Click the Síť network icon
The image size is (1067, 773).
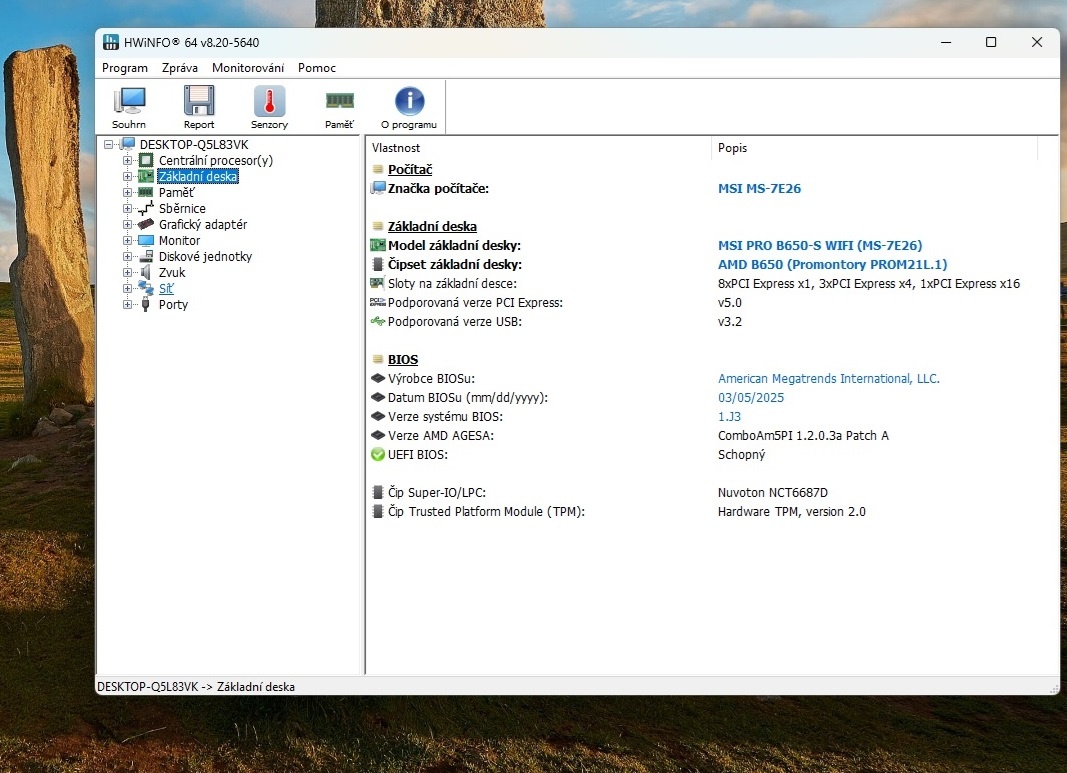pyautogui.click(x=146, y=289)
